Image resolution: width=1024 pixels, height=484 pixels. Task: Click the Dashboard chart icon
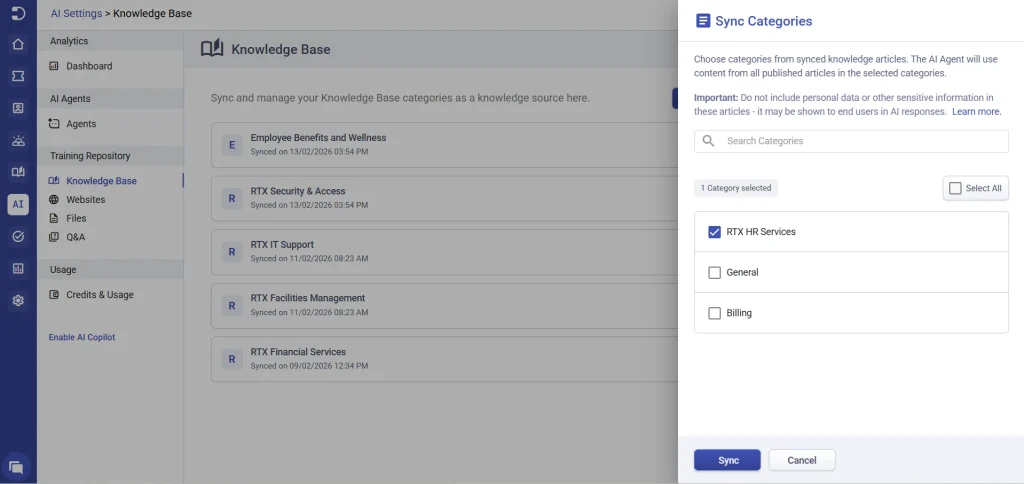click(x=54, y=66)
